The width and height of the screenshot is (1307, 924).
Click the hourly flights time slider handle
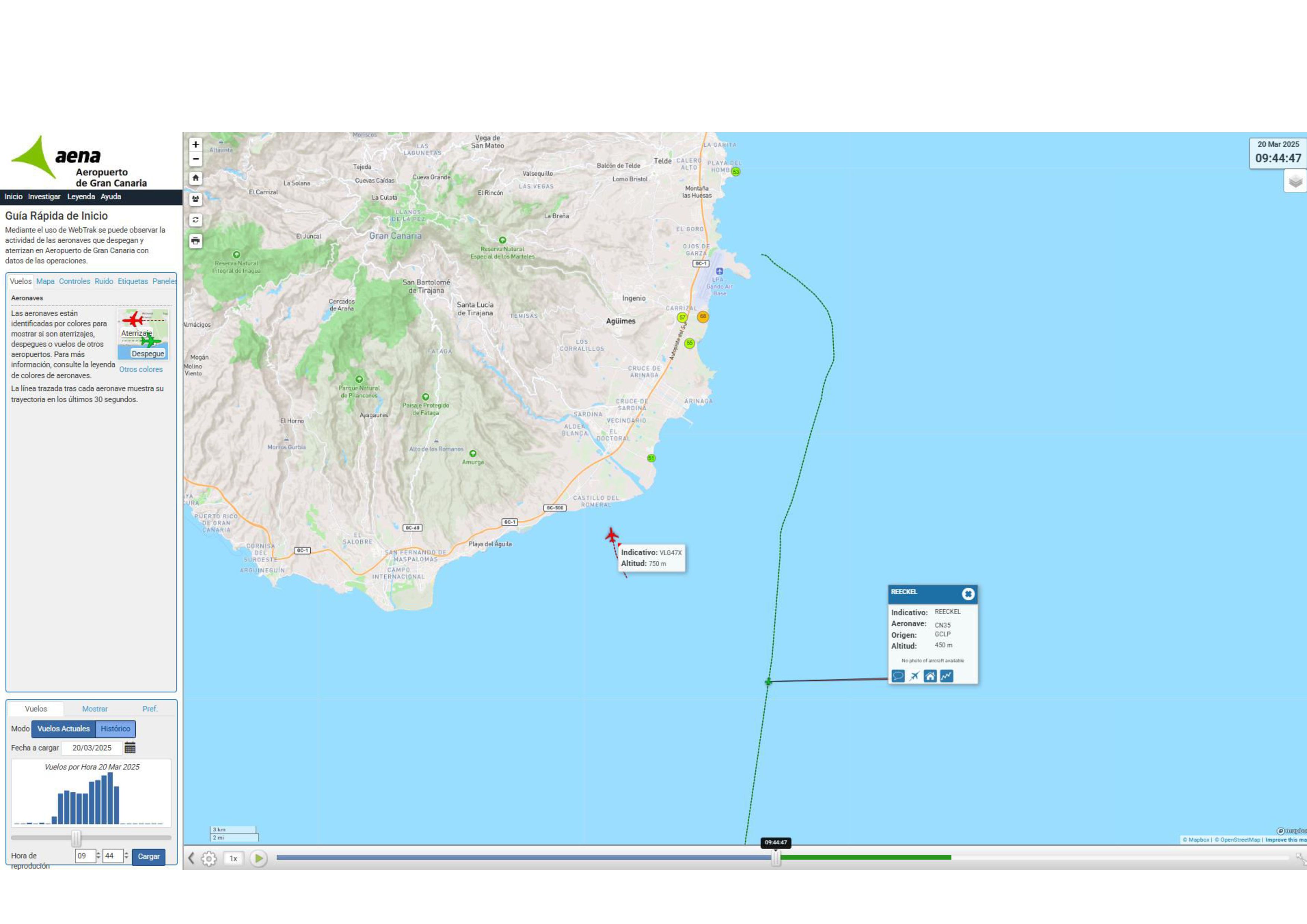76,838
